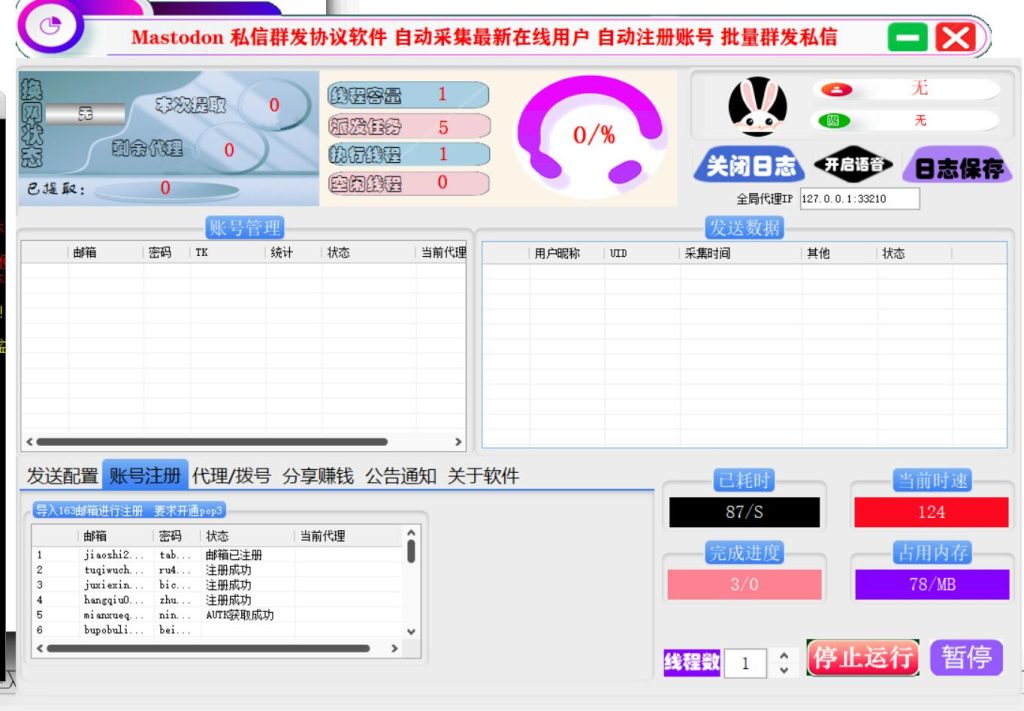Click the rabbit avatar image
Image resolution: width=1024 pixels, height=711 pixels.
click(757, 107)
